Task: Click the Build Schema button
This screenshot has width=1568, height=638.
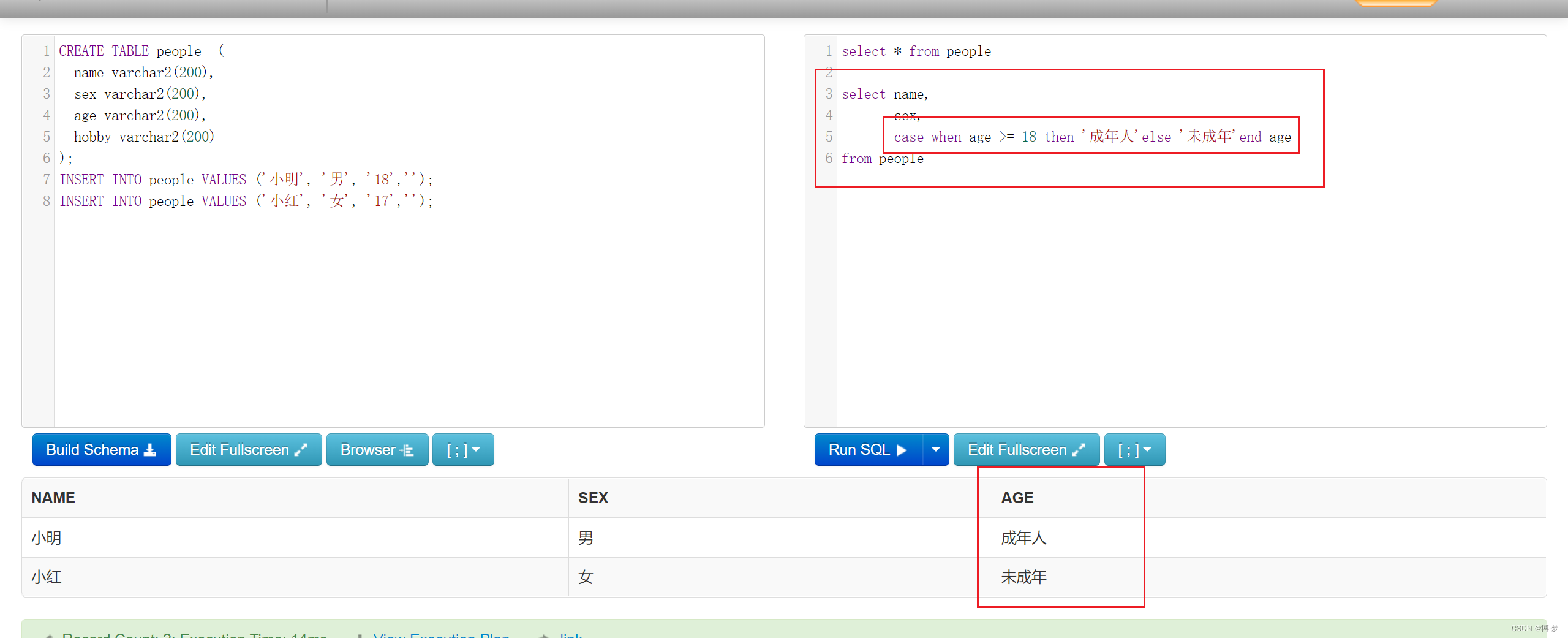Action: click(x=102, y=450)
